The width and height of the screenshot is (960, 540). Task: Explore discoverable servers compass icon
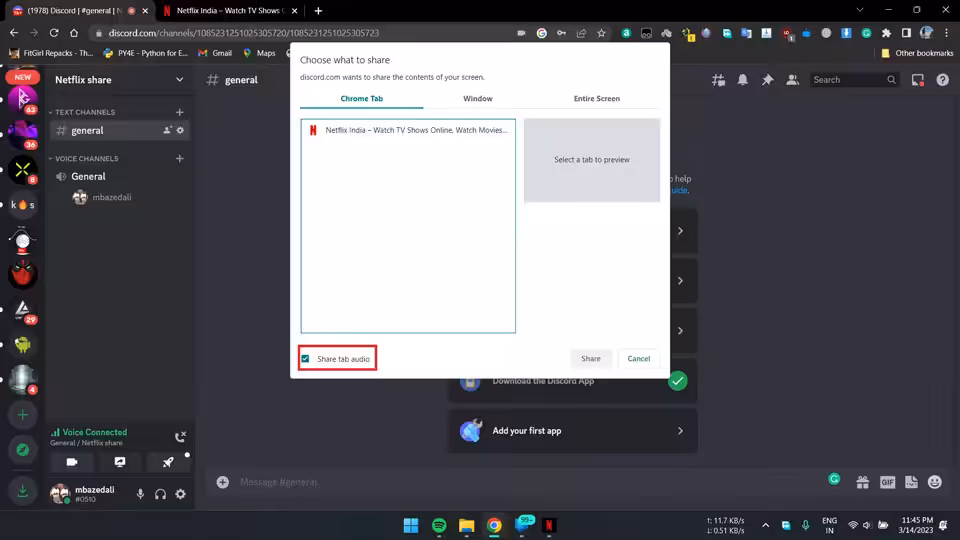click(x=23, y=450)
